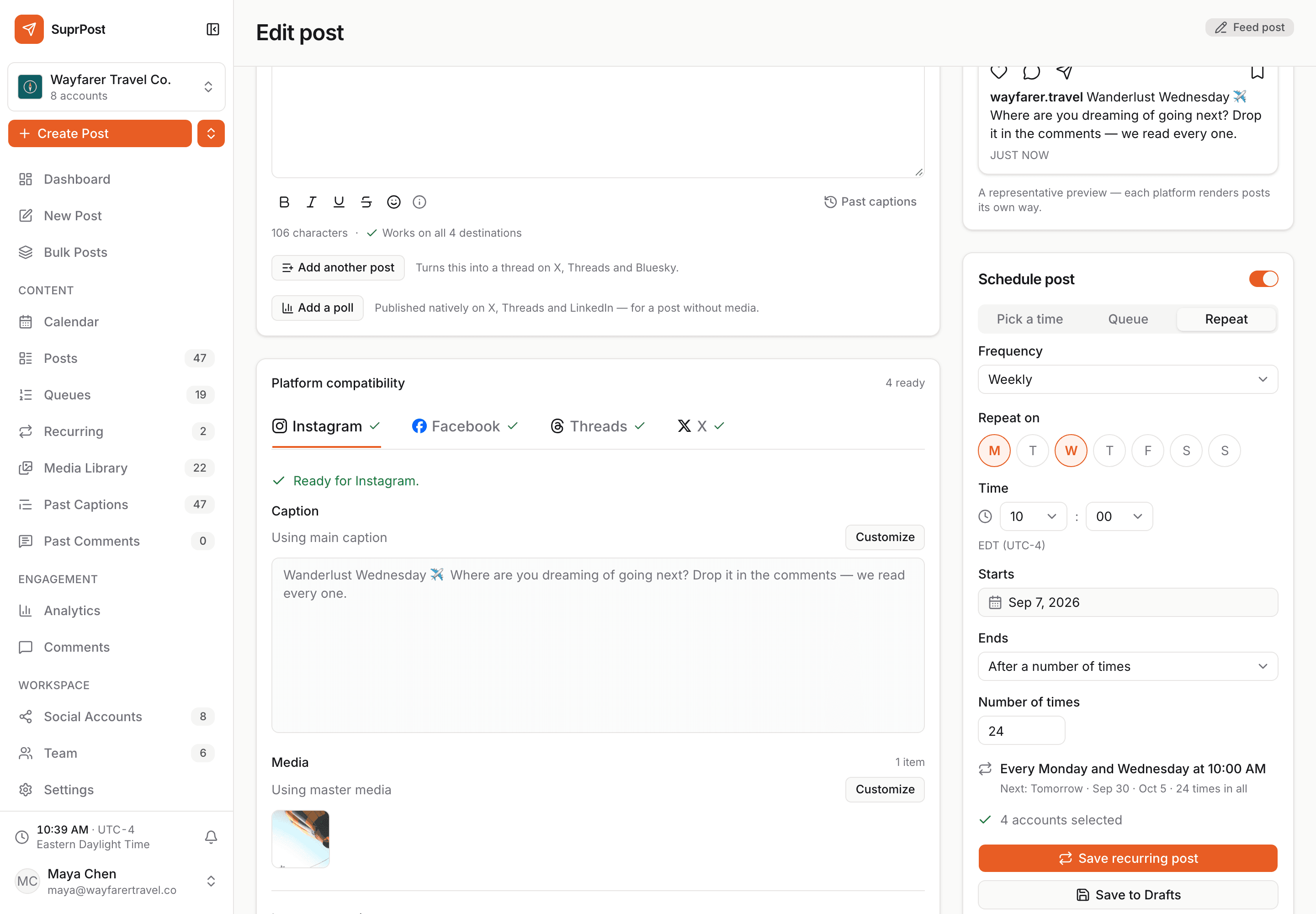
Task: Open Analytics in the sidebar
Action: point(117,611)
